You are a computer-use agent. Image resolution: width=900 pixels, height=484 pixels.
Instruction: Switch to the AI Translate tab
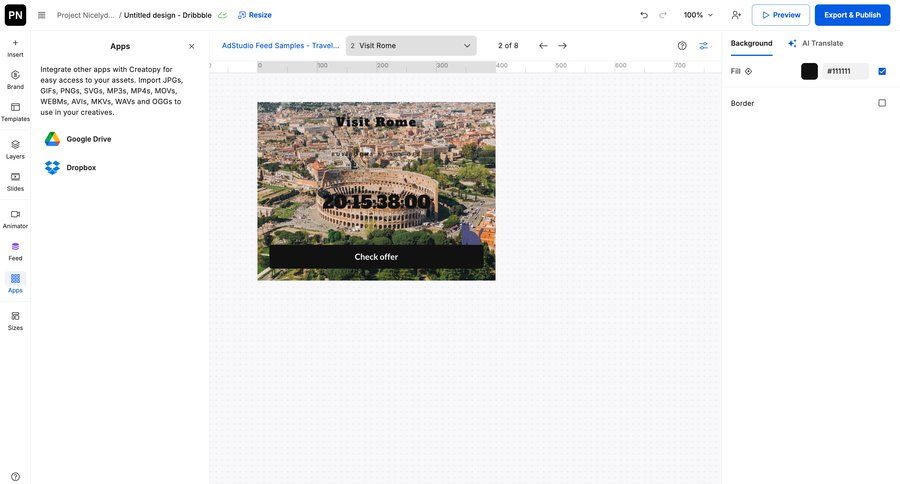click(815, 43)
